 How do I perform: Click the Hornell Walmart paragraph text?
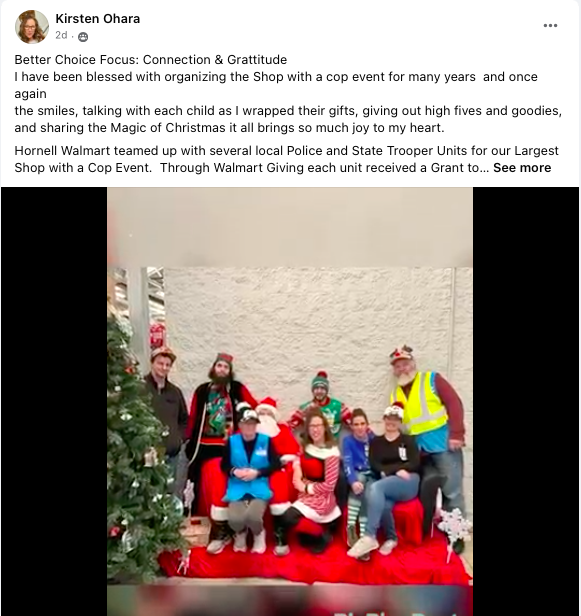point(287,159)
